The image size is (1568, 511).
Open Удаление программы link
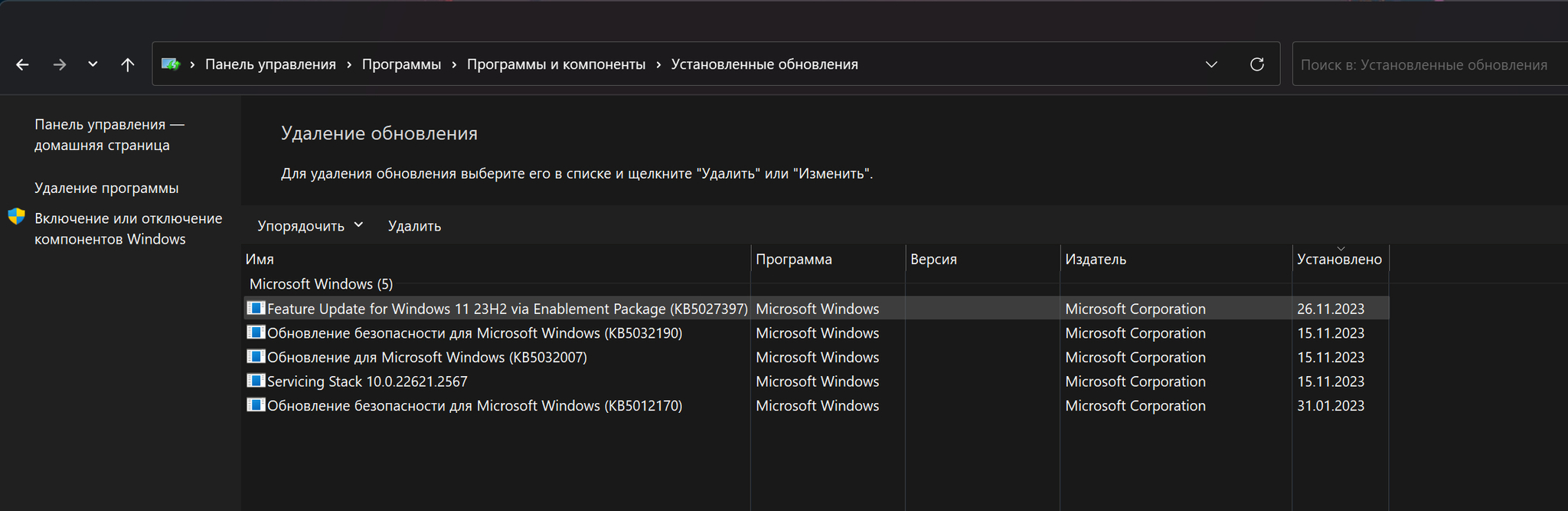point(106,188)
